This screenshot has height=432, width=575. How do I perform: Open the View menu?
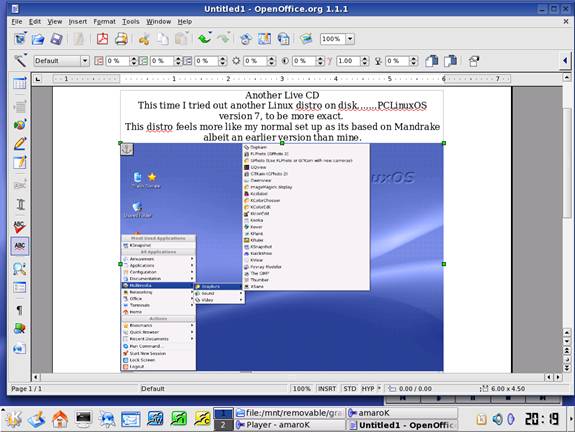(55, 22)
